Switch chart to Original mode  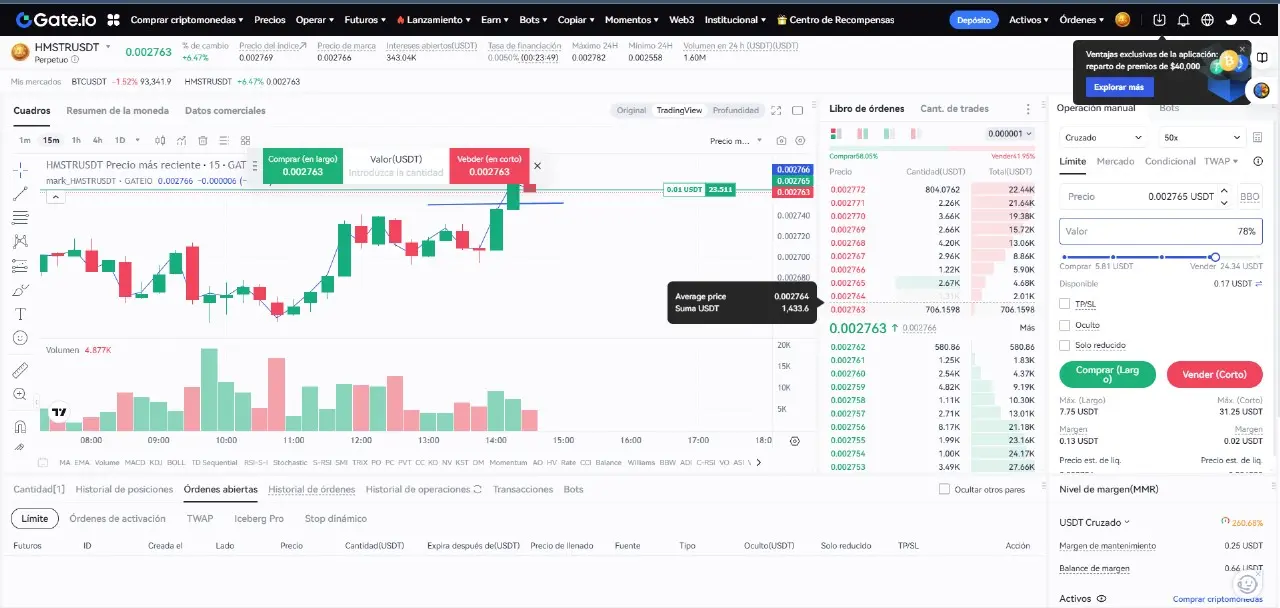click(x=631, y=110)
